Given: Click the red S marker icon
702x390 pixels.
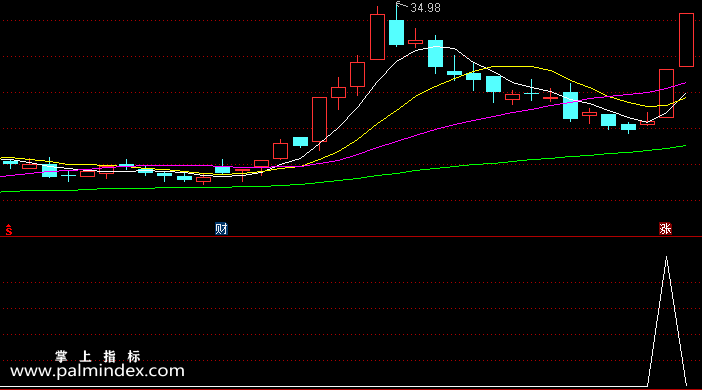Looking at the screenshot, I should point(9,230).
